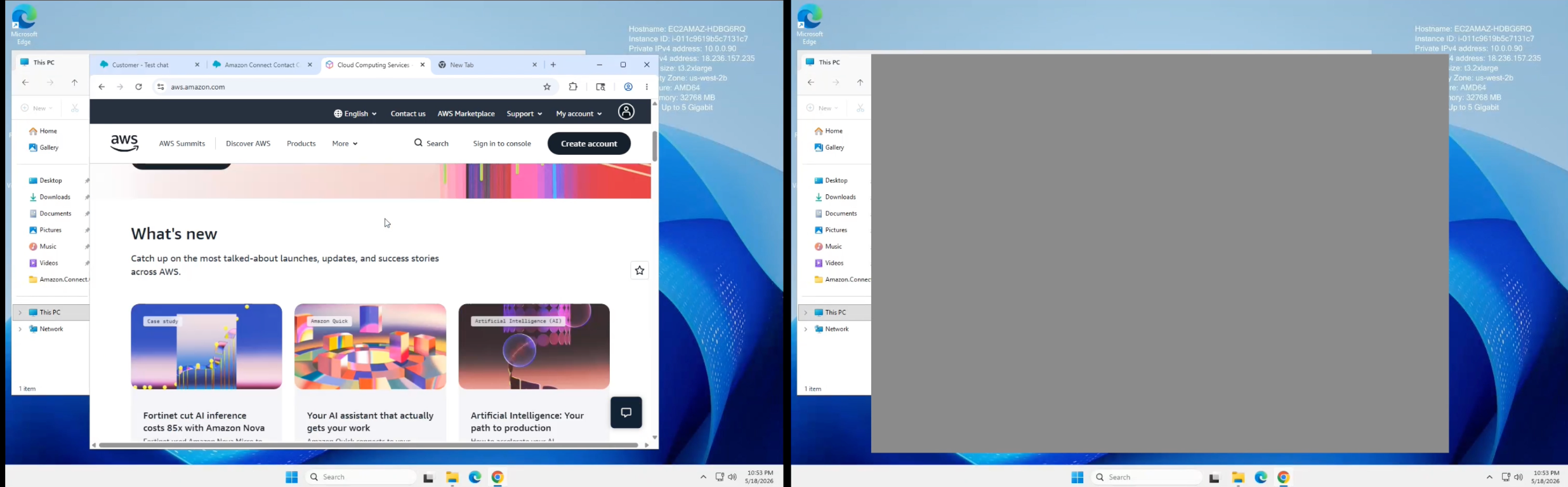Close the Amazon Connect Contact tab
Viewport: 1568px width, 487px height.
click(310, 65)
